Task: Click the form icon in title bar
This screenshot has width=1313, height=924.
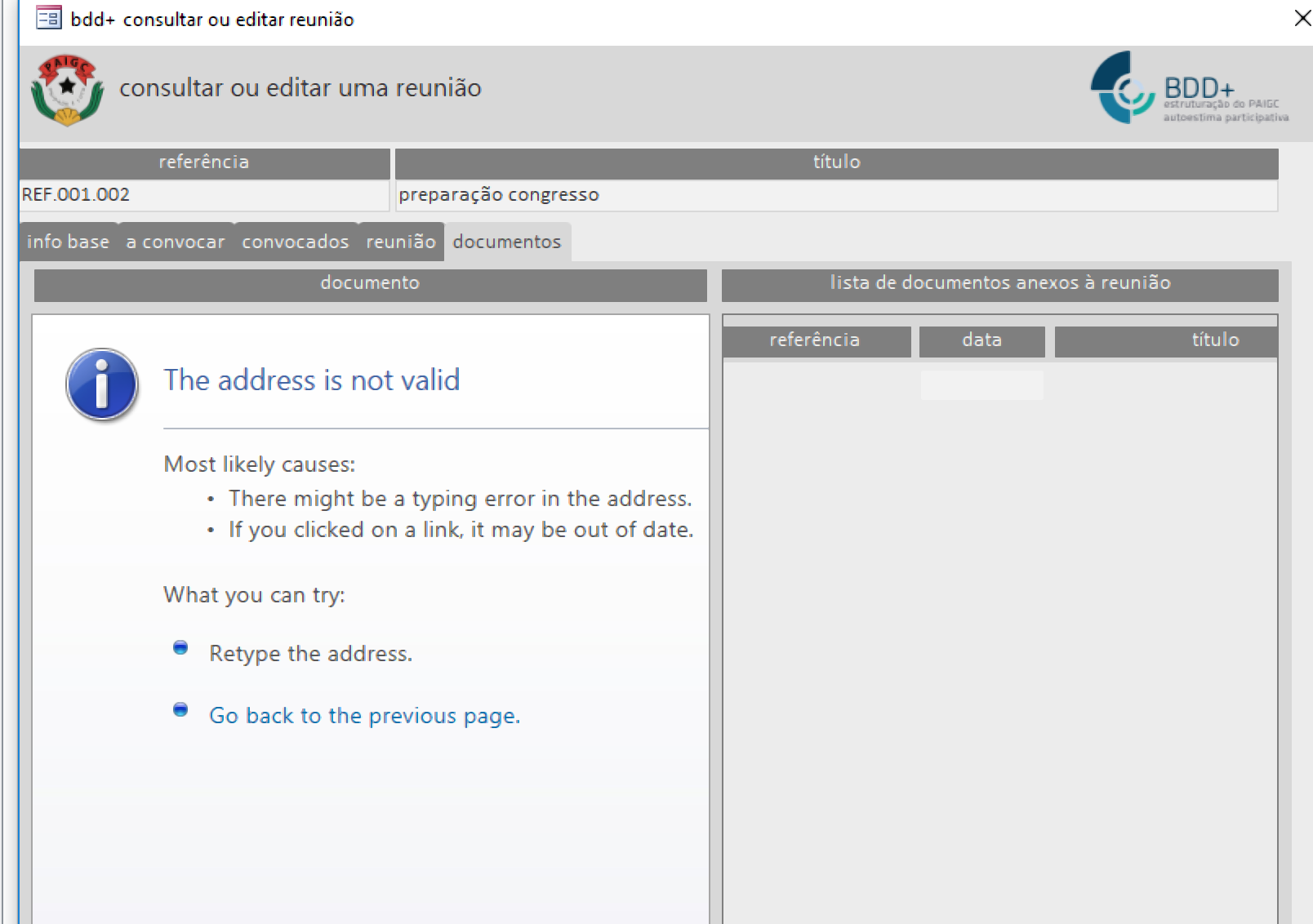Action: click(x=49, y=18)
